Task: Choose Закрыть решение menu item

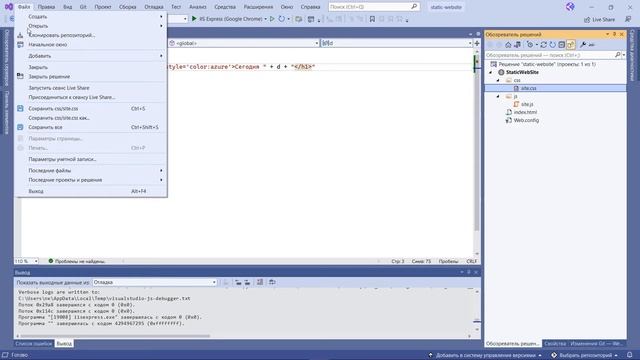Action: [91, 76]
